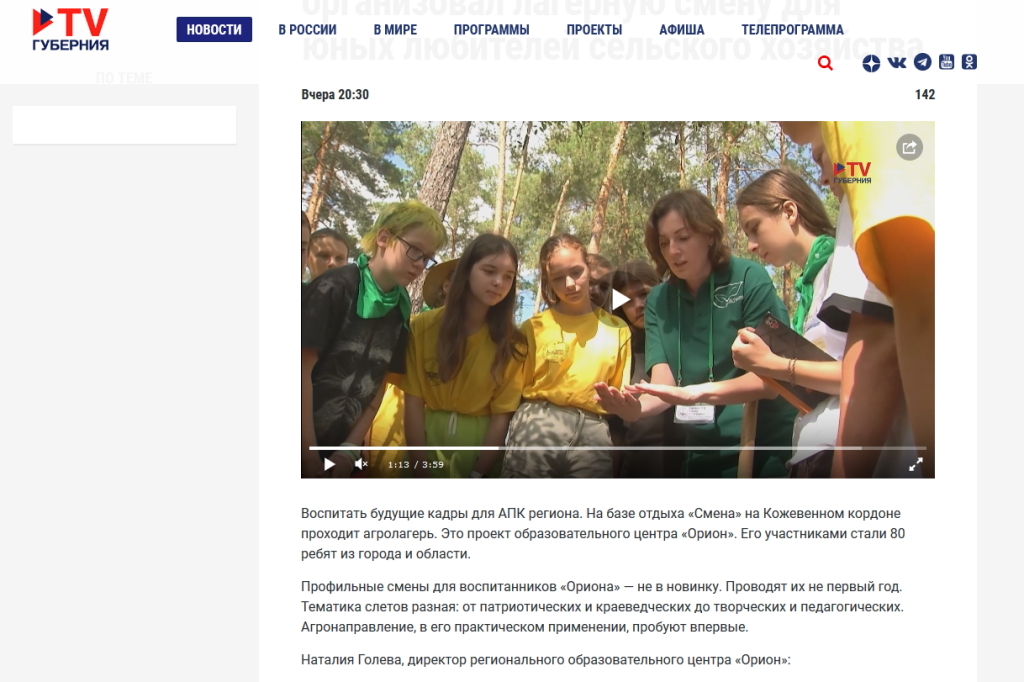Seek the video progress bar
The height and width of the screenshot is (682, 1024).
617,448
